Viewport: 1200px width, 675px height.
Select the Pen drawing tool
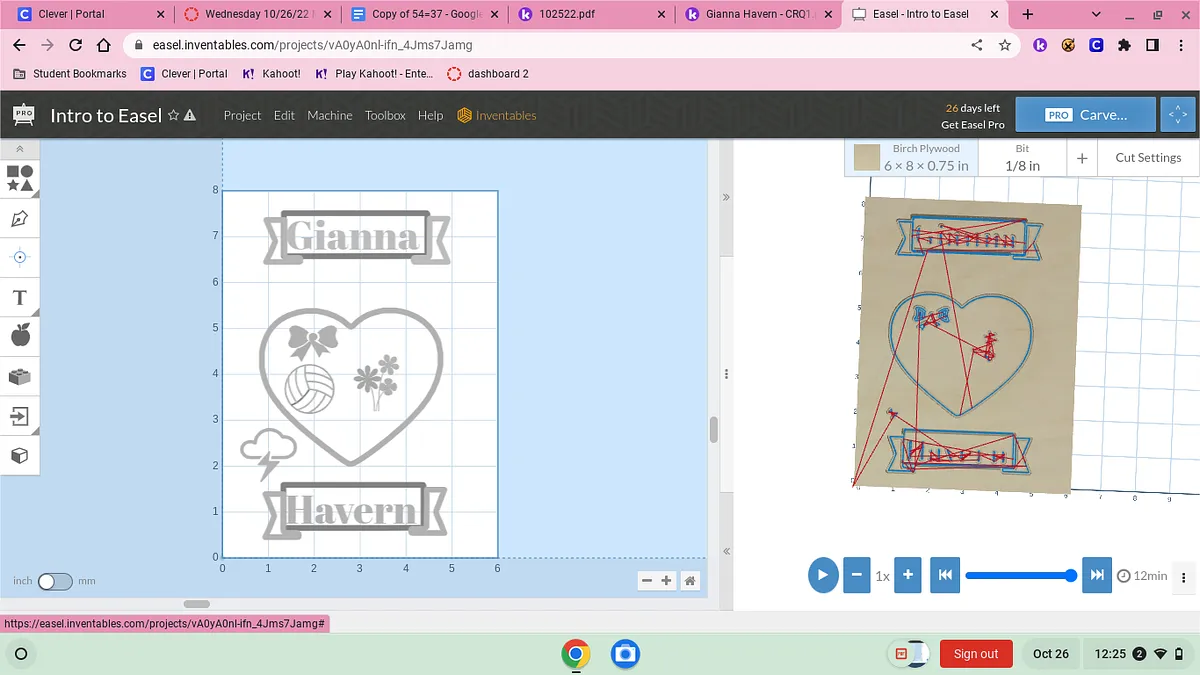point(20,218)
